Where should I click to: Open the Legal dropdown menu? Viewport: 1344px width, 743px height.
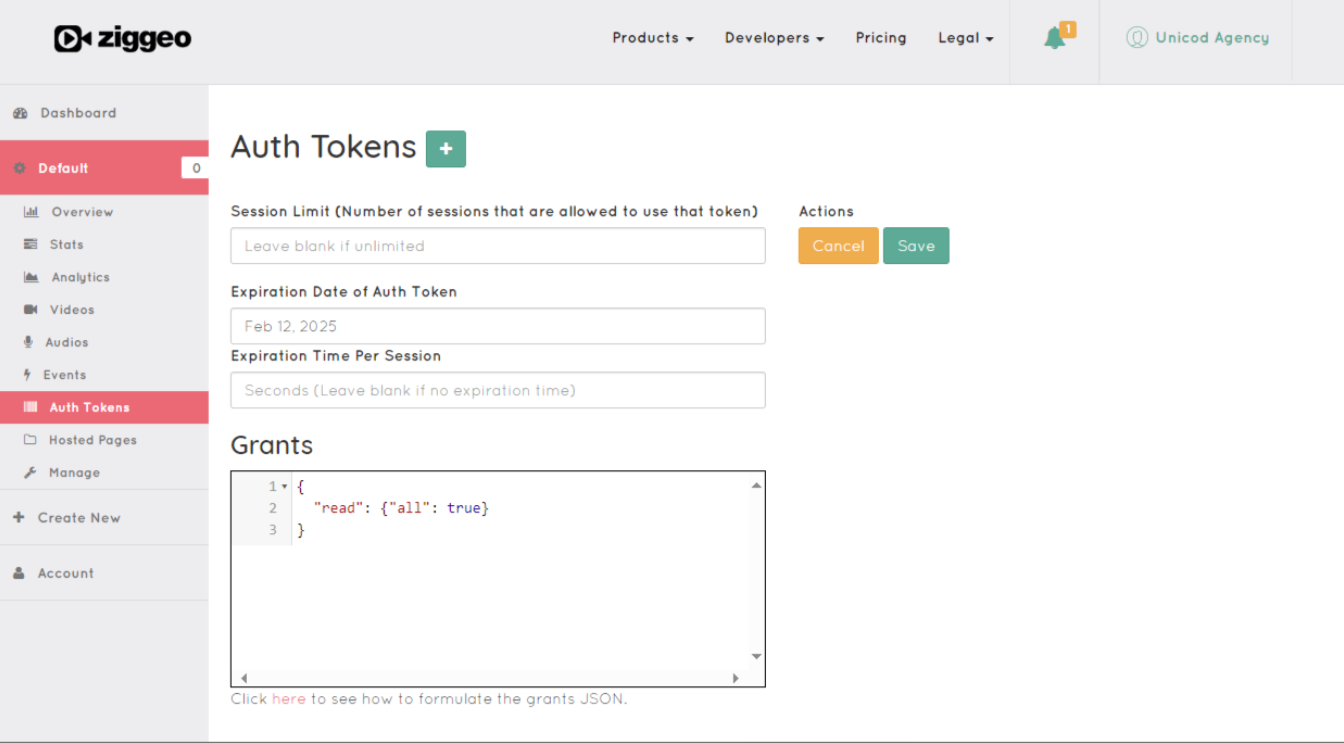pos(966,38)
